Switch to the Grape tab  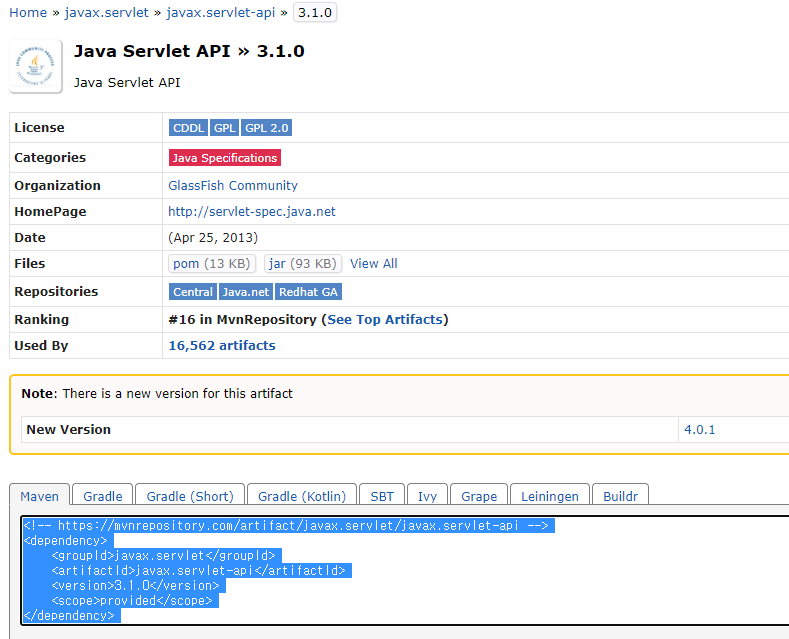479,496
